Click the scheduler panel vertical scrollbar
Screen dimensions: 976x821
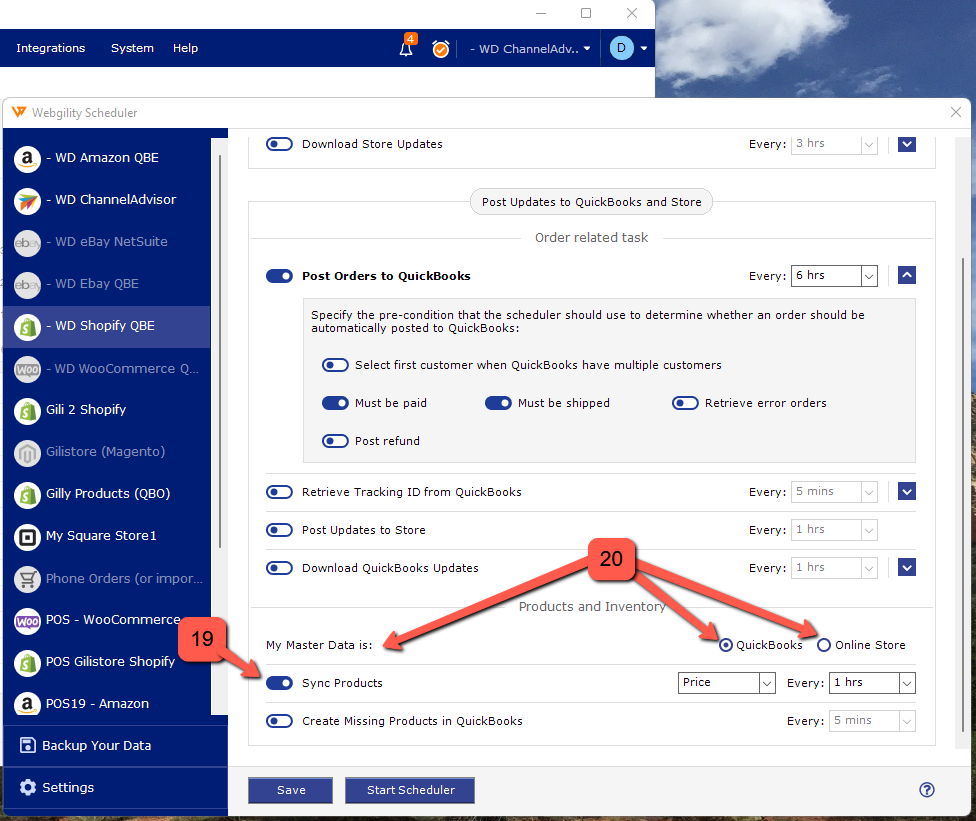pos(964,495)
